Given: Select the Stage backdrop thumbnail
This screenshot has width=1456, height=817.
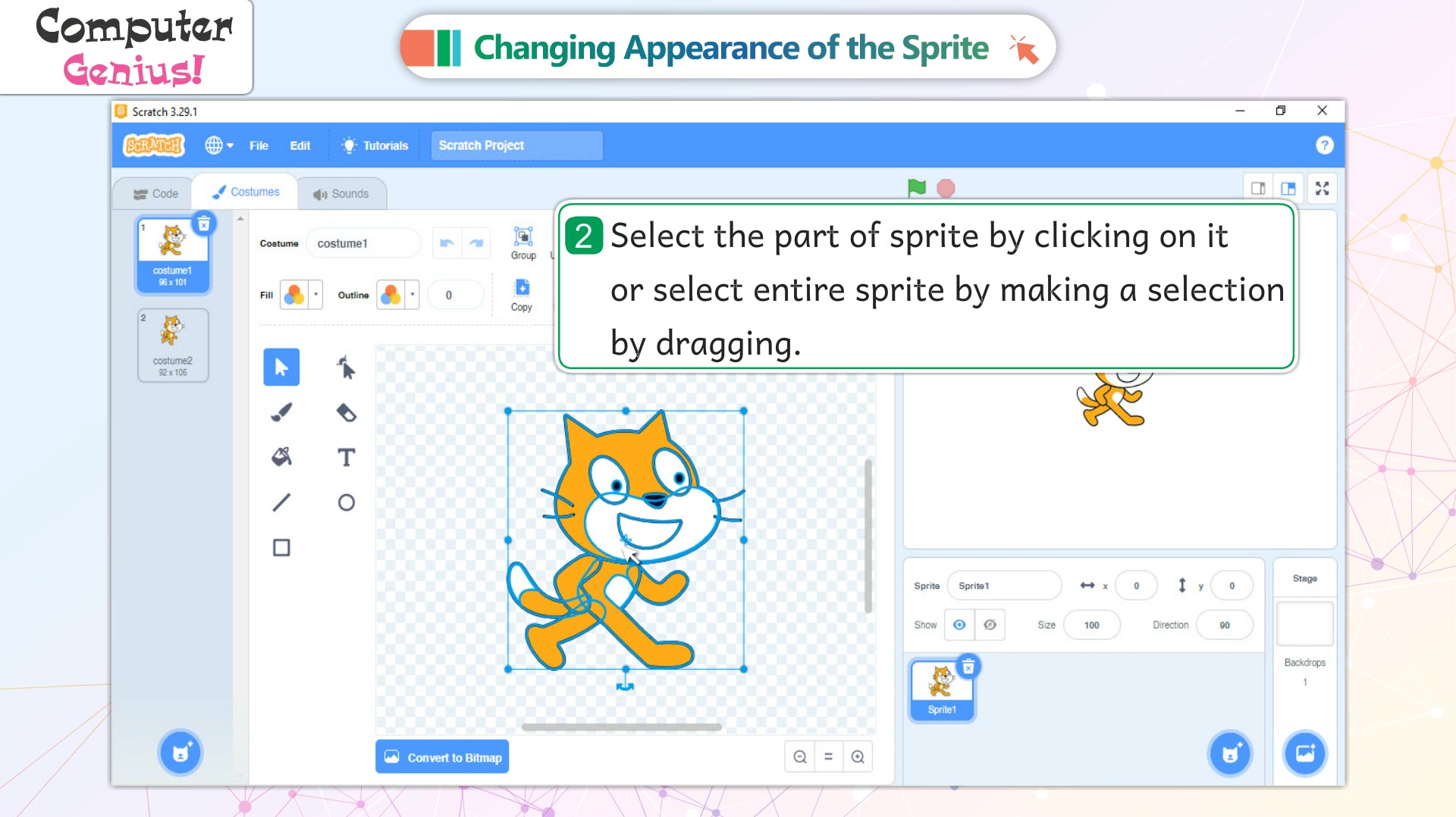Looking at the screenshot, I should (1304, 624).
